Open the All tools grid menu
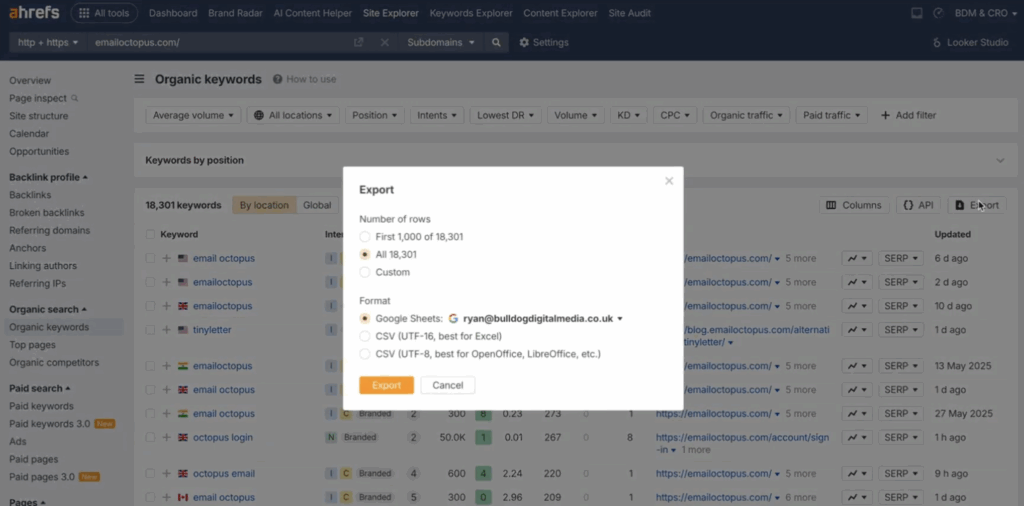 tap(104, 13)
